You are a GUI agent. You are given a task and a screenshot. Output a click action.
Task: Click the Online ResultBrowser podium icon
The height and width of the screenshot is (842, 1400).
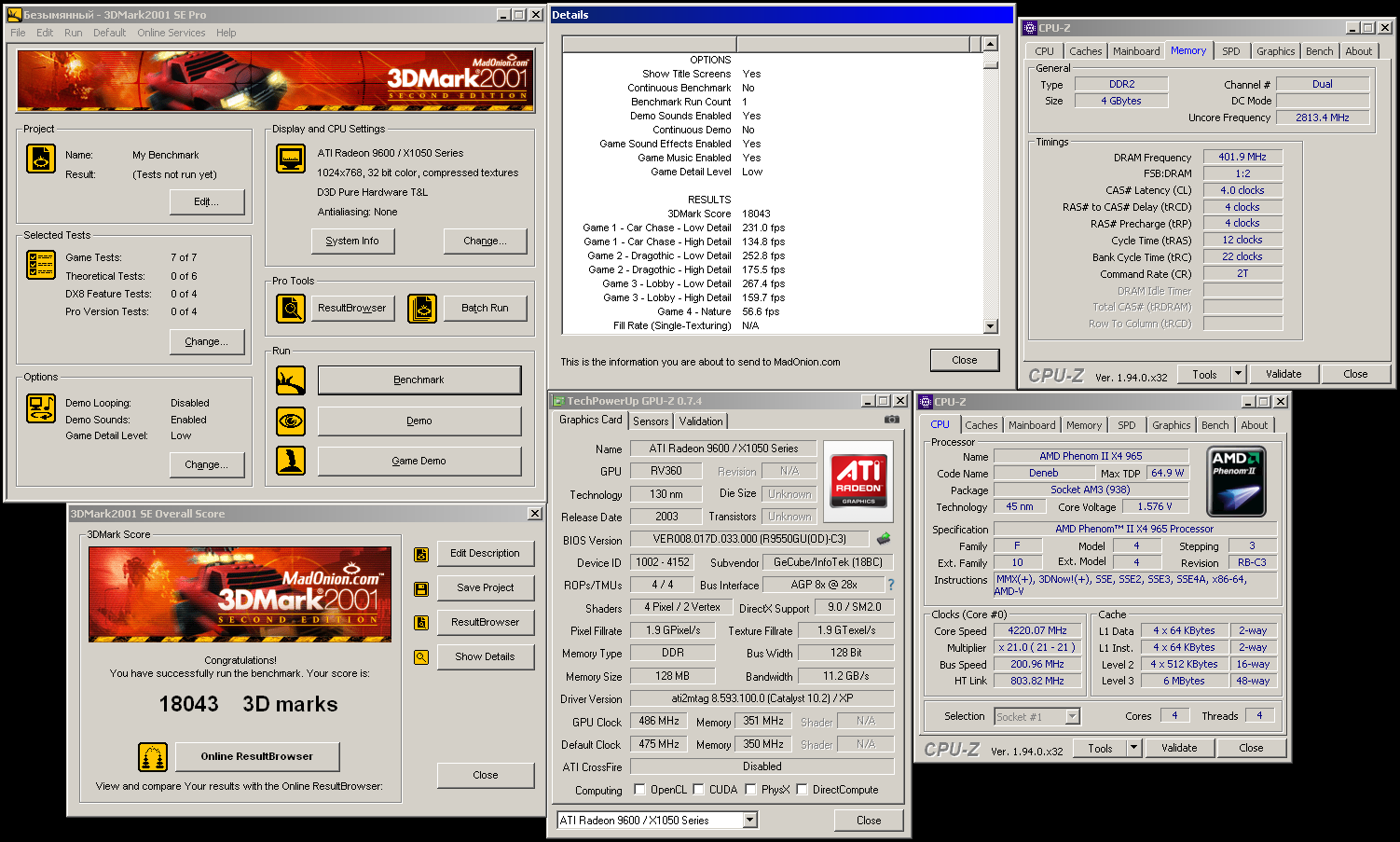pos(153,757)
